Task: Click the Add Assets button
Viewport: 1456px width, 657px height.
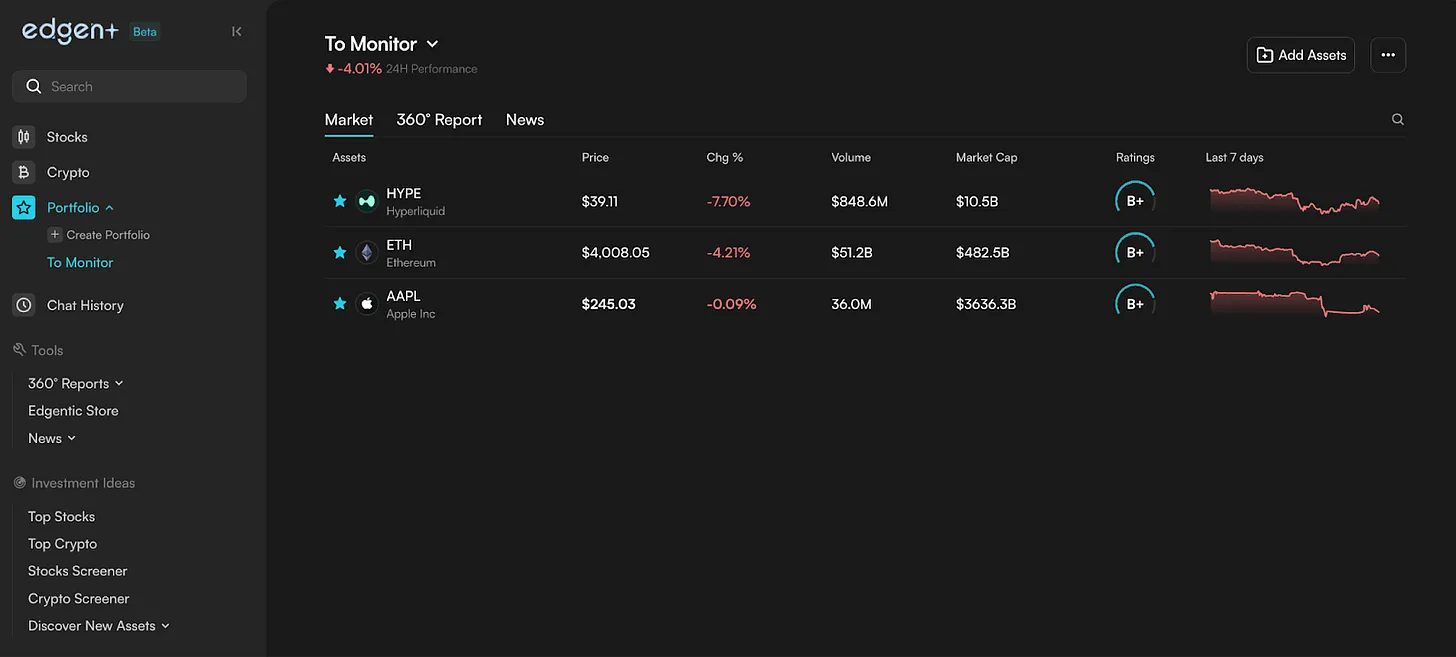Action: click(1300, 55)
